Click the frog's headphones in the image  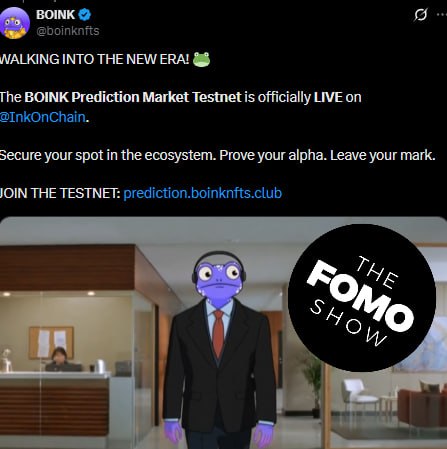click(219, 265)
